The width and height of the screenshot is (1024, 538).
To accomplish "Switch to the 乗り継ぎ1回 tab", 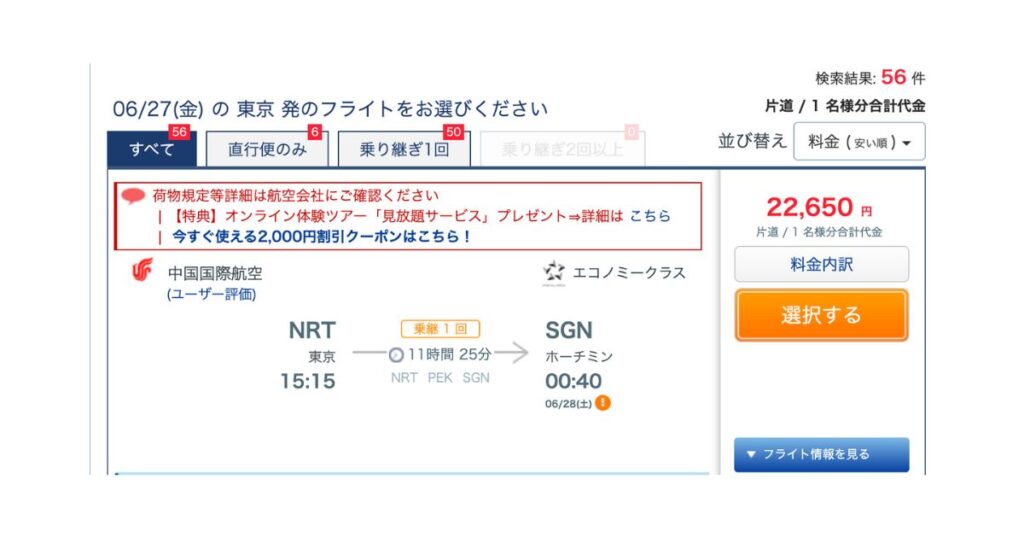I will pyautogui.click(x=404, y=149).
